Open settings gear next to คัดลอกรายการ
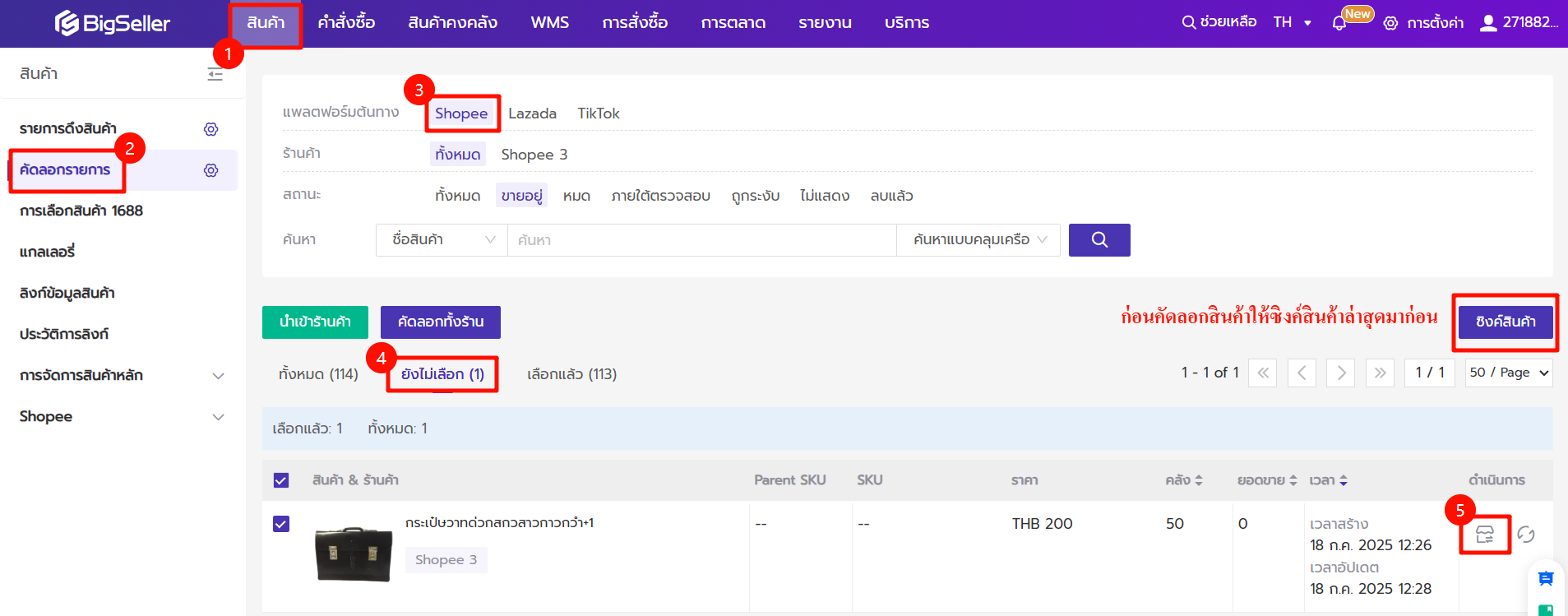 (211, 170)
